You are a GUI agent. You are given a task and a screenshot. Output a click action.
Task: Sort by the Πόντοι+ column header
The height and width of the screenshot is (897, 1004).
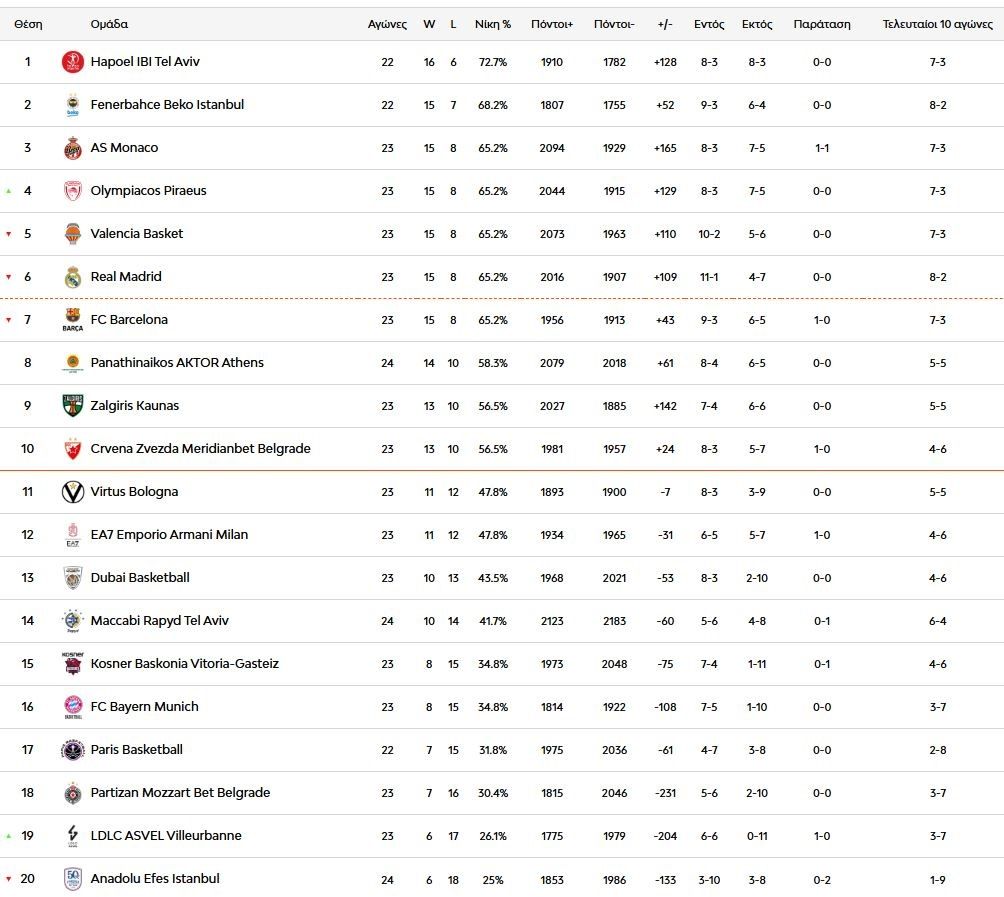(x=552, y=24)
